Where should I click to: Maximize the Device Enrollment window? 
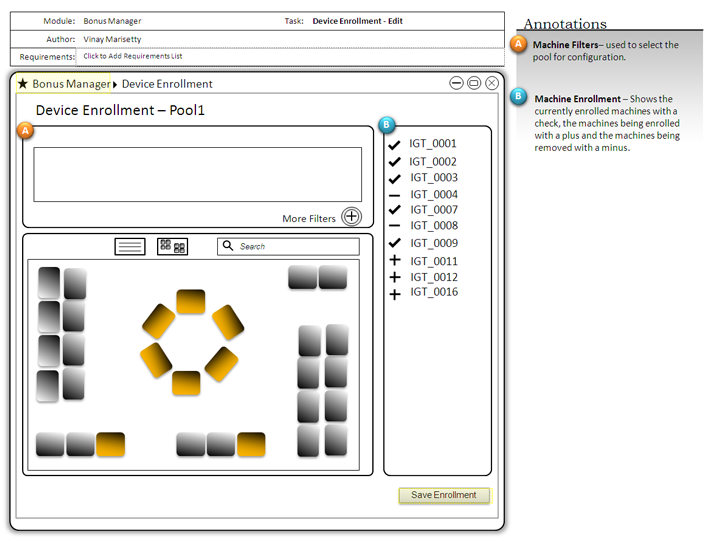point(474,83)
